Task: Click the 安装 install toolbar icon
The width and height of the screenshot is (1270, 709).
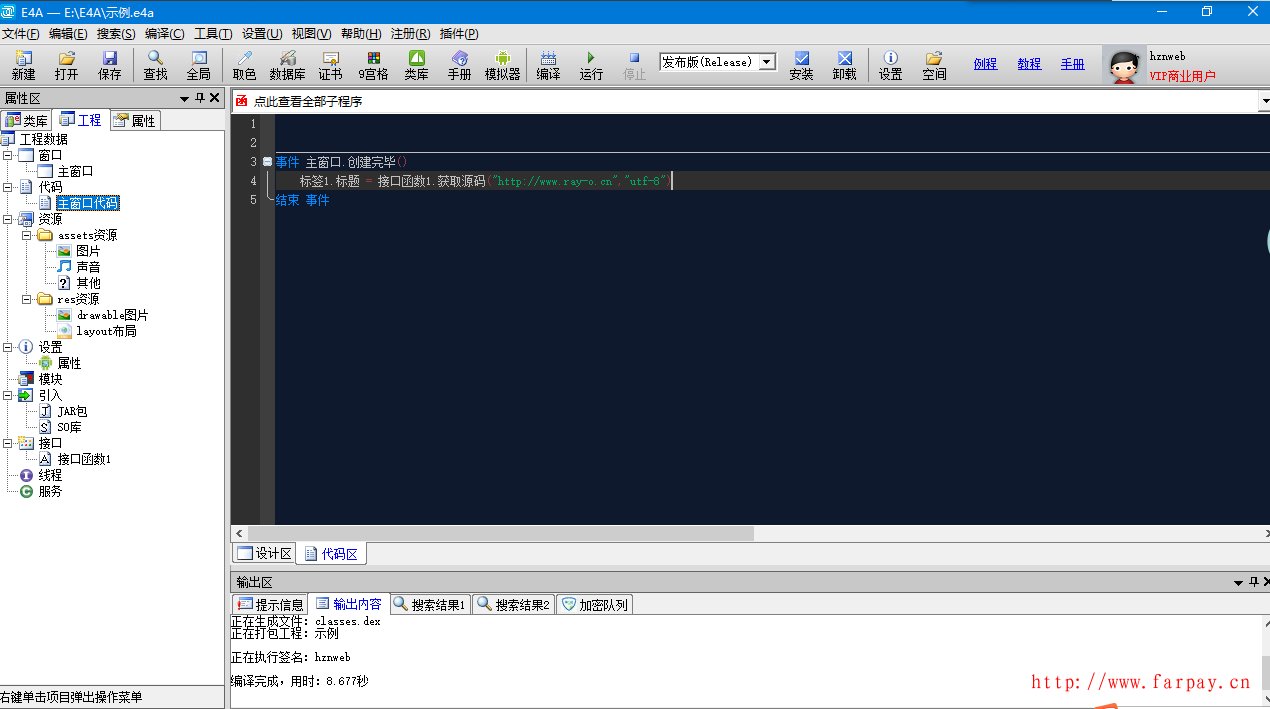Action: [x=801, y=65]
